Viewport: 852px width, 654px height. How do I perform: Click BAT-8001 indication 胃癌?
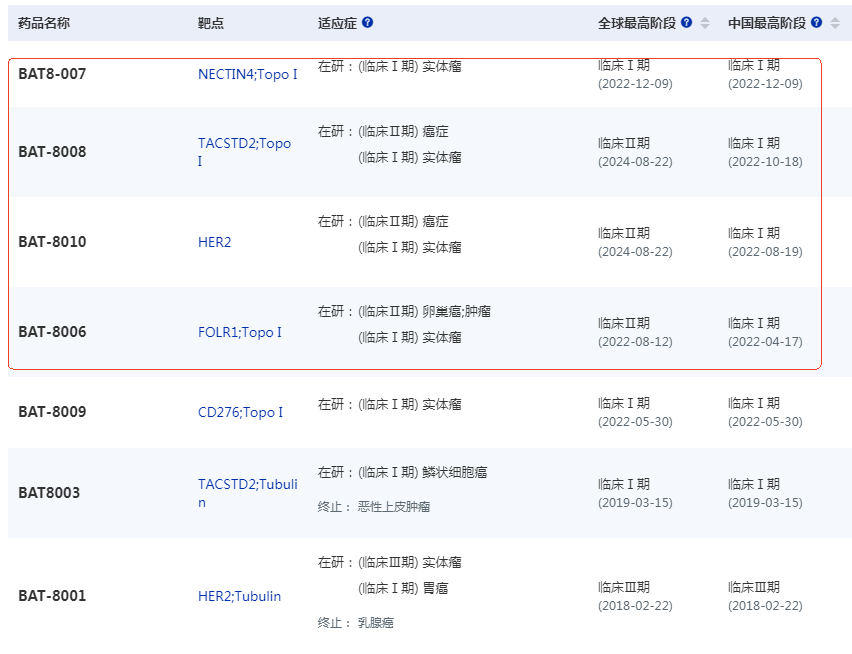click(x=436, y=588)
